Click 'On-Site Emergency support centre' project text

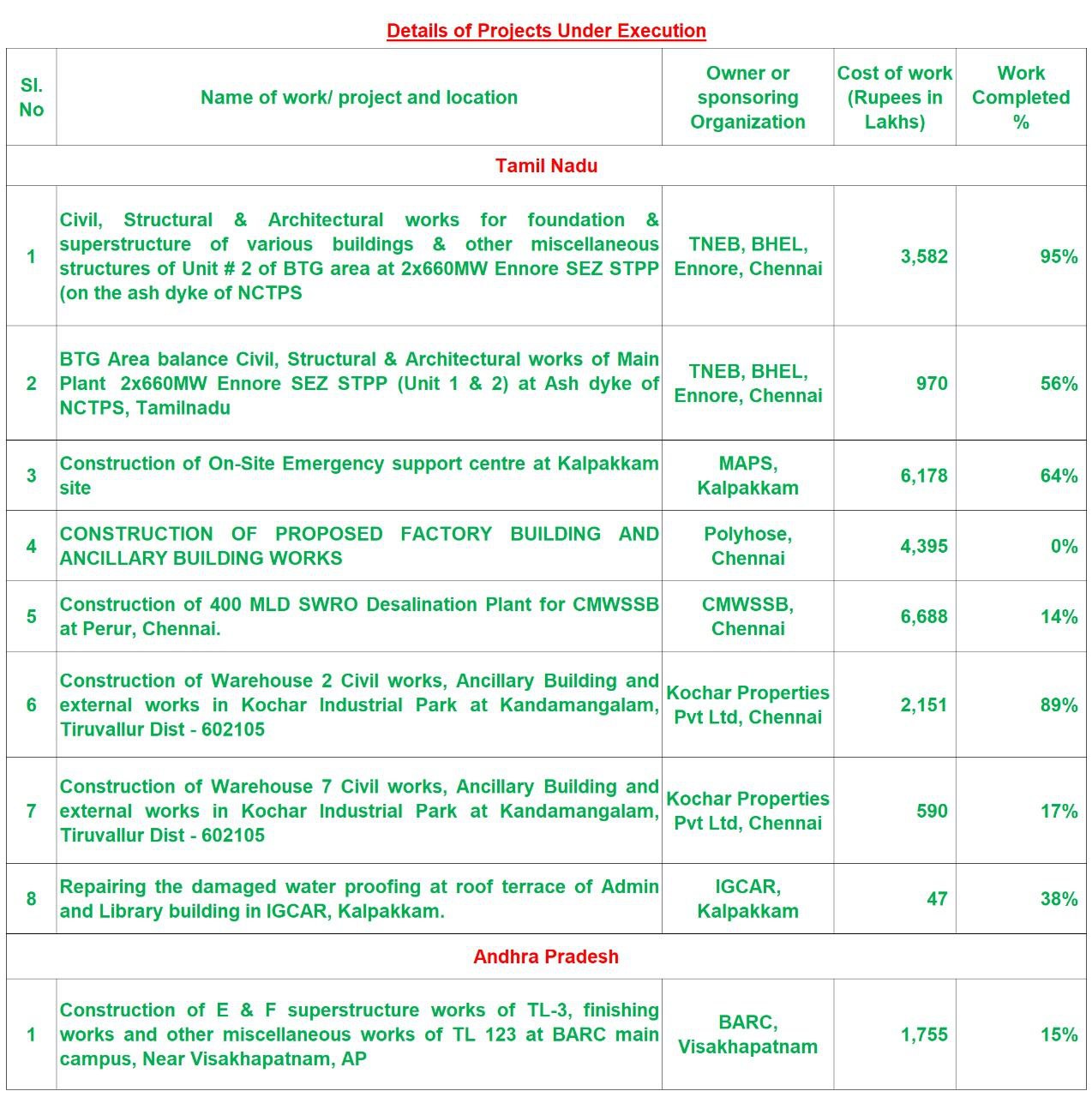pyautogui.click(x=359, y=476)
